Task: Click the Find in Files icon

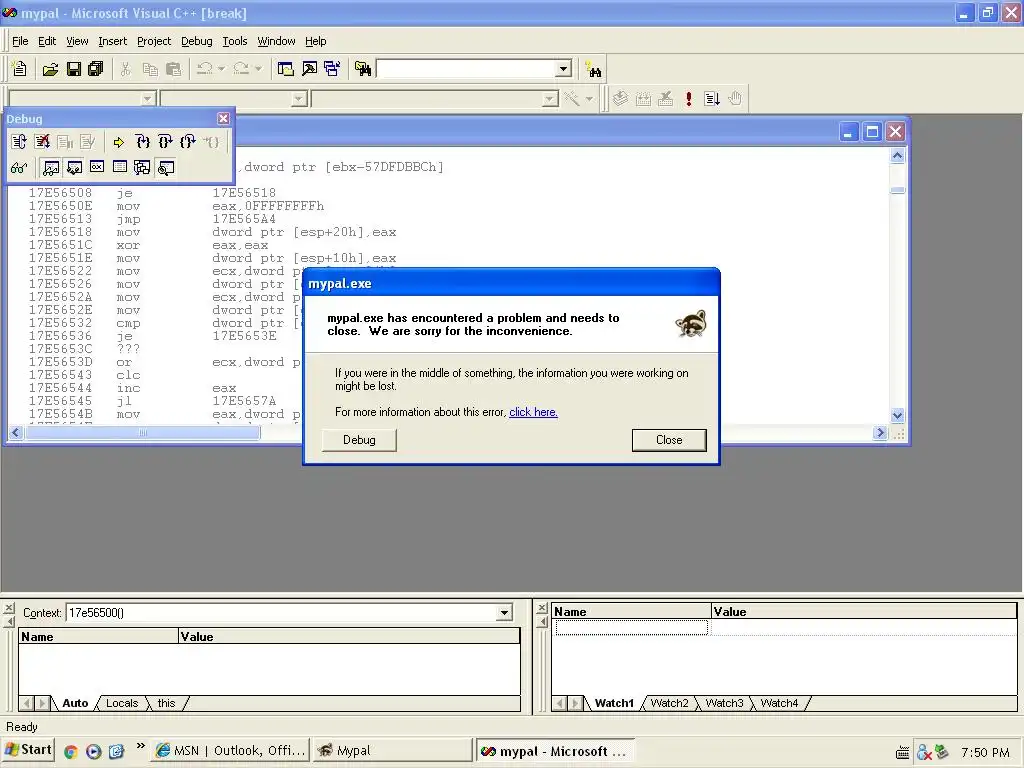Action: click(x=363, y=69)
